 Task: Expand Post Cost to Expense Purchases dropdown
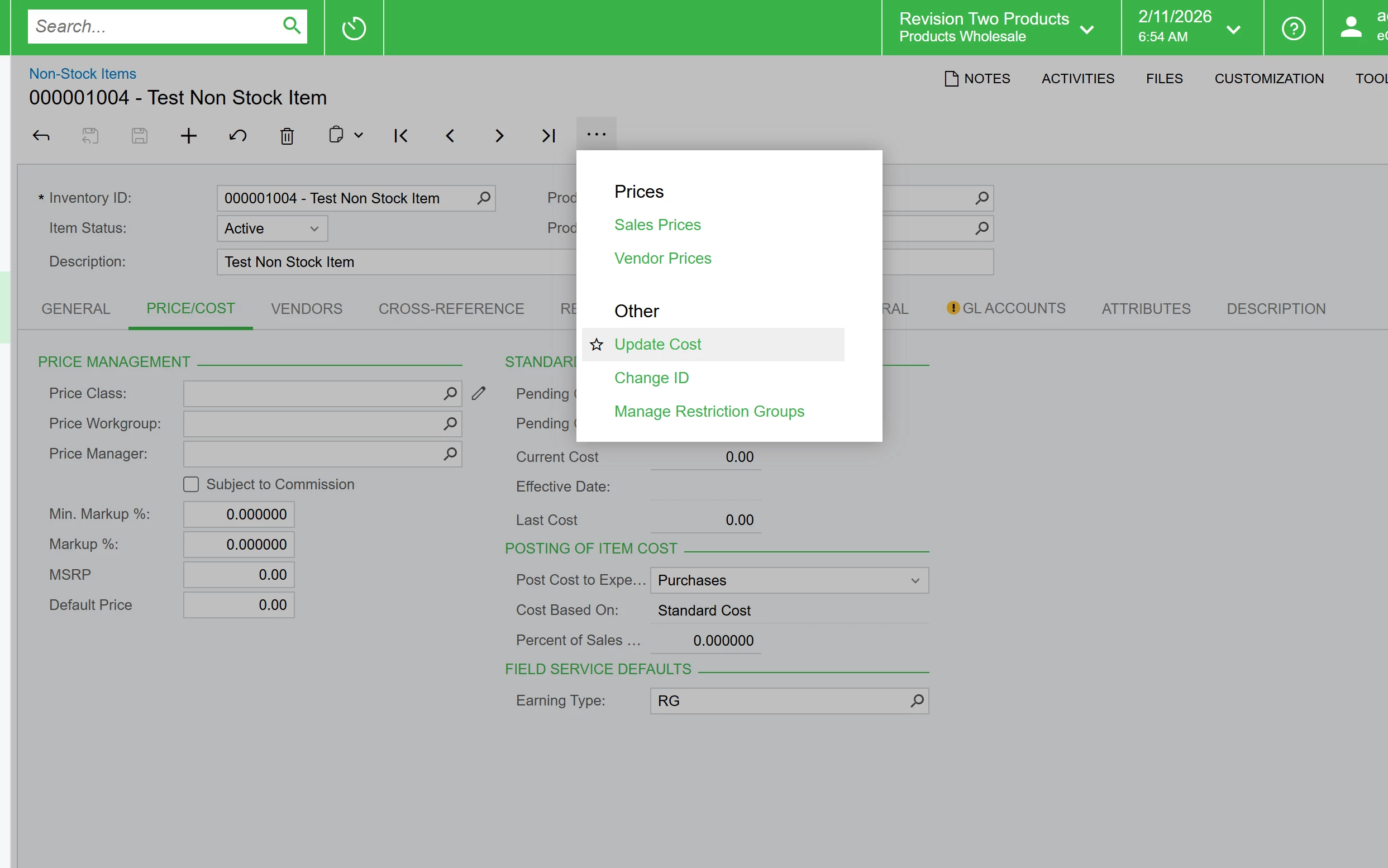tap(789, 580)
